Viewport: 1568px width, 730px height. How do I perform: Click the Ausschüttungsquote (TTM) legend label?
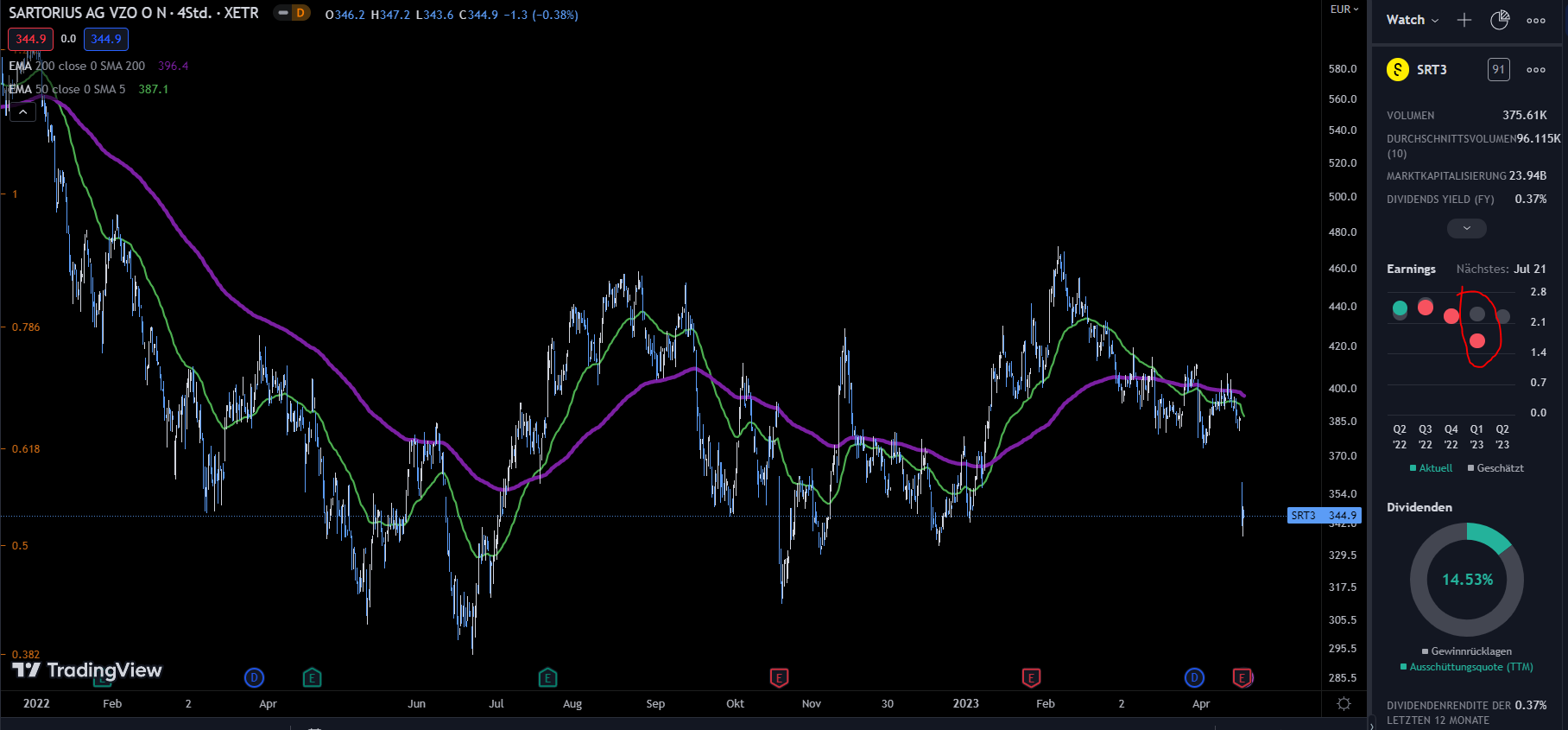1467,667
